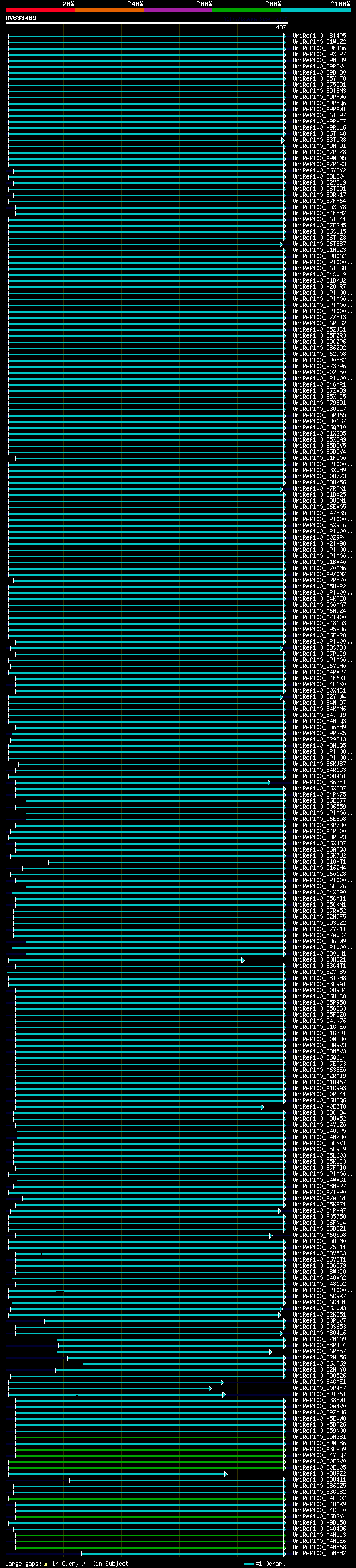Select the UniRef100_B6KJS7 label
Viewport: 356px width, 1568px height.
tap(319, 764)
